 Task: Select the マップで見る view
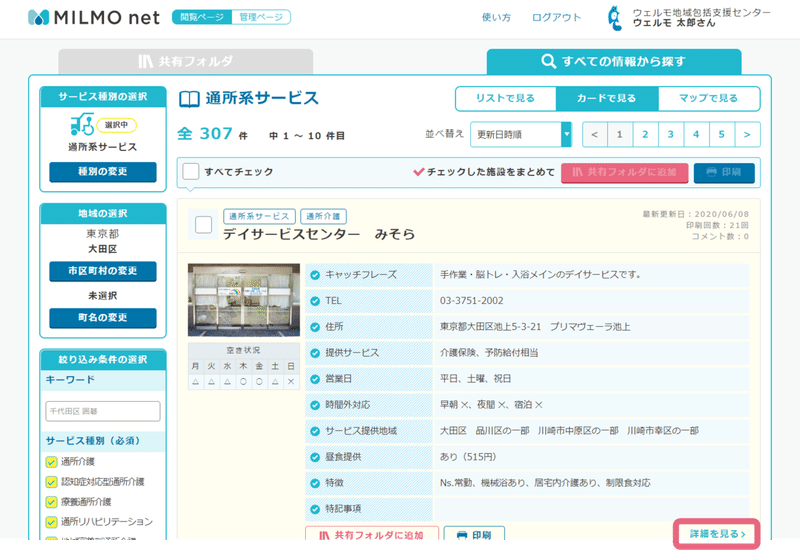click(709, 98)
